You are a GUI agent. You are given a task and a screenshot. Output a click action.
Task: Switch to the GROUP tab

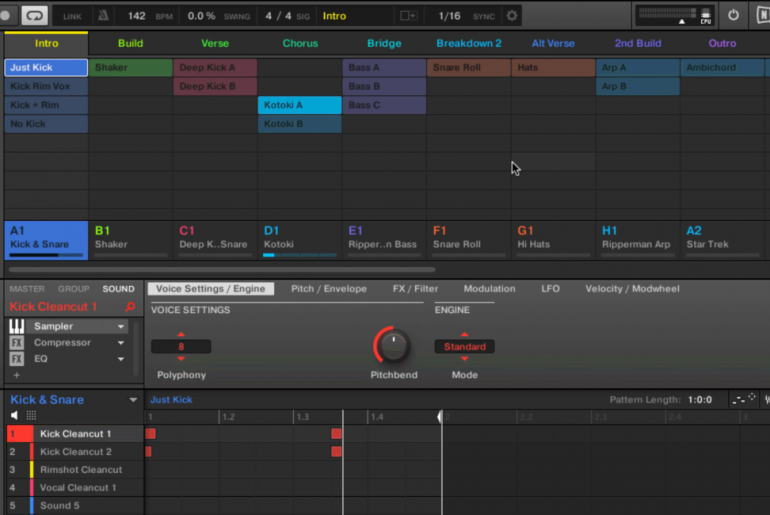coord(74,289)
